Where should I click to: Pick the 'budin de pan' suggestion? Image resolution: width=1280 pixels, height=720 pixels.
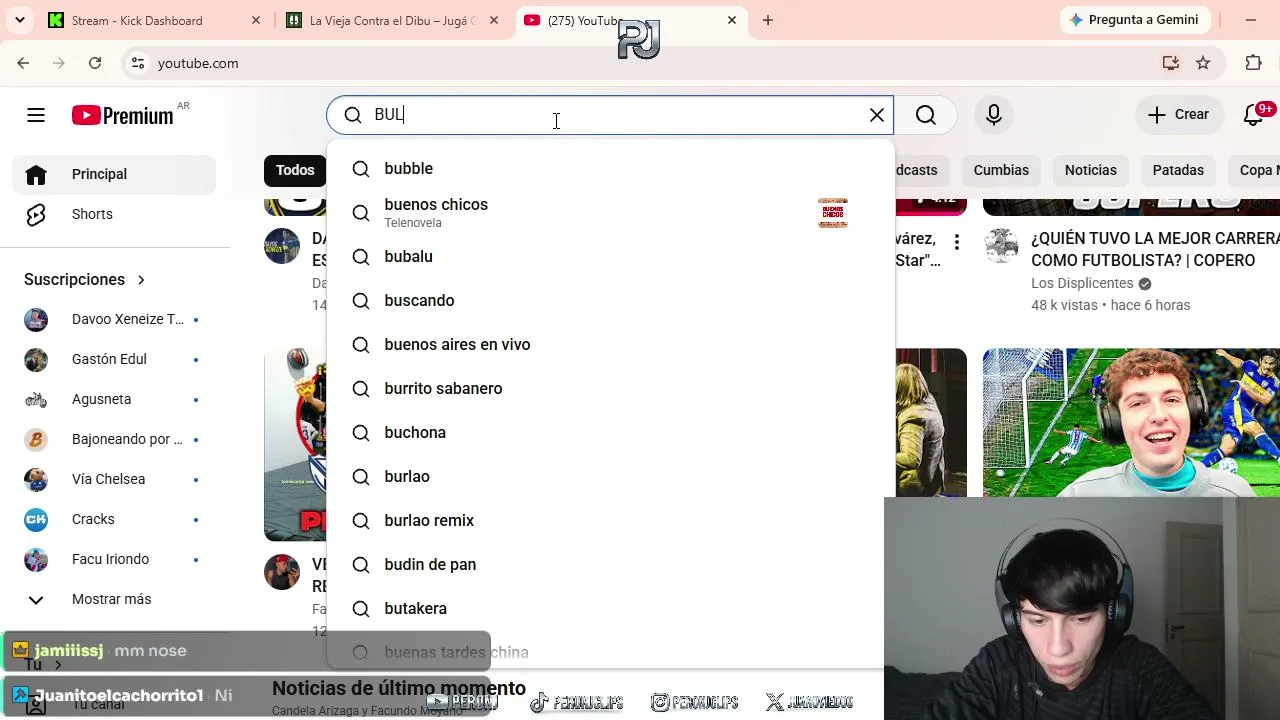[x=610, y=564]
